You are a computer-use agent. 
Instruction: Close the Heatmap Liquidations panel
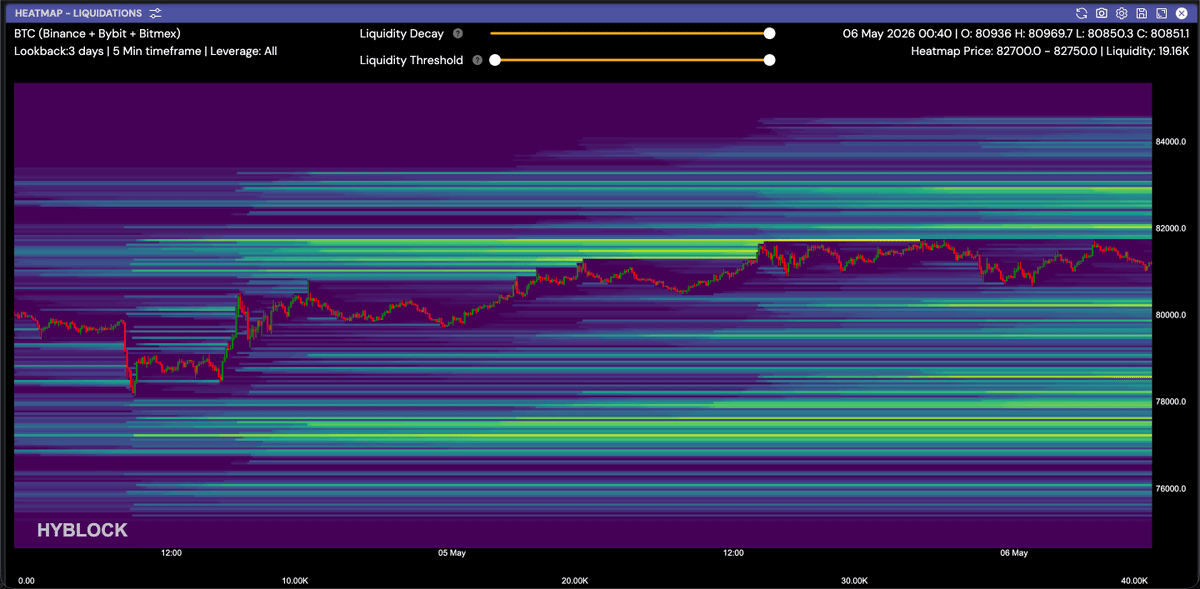click(x=1181, y=13)
